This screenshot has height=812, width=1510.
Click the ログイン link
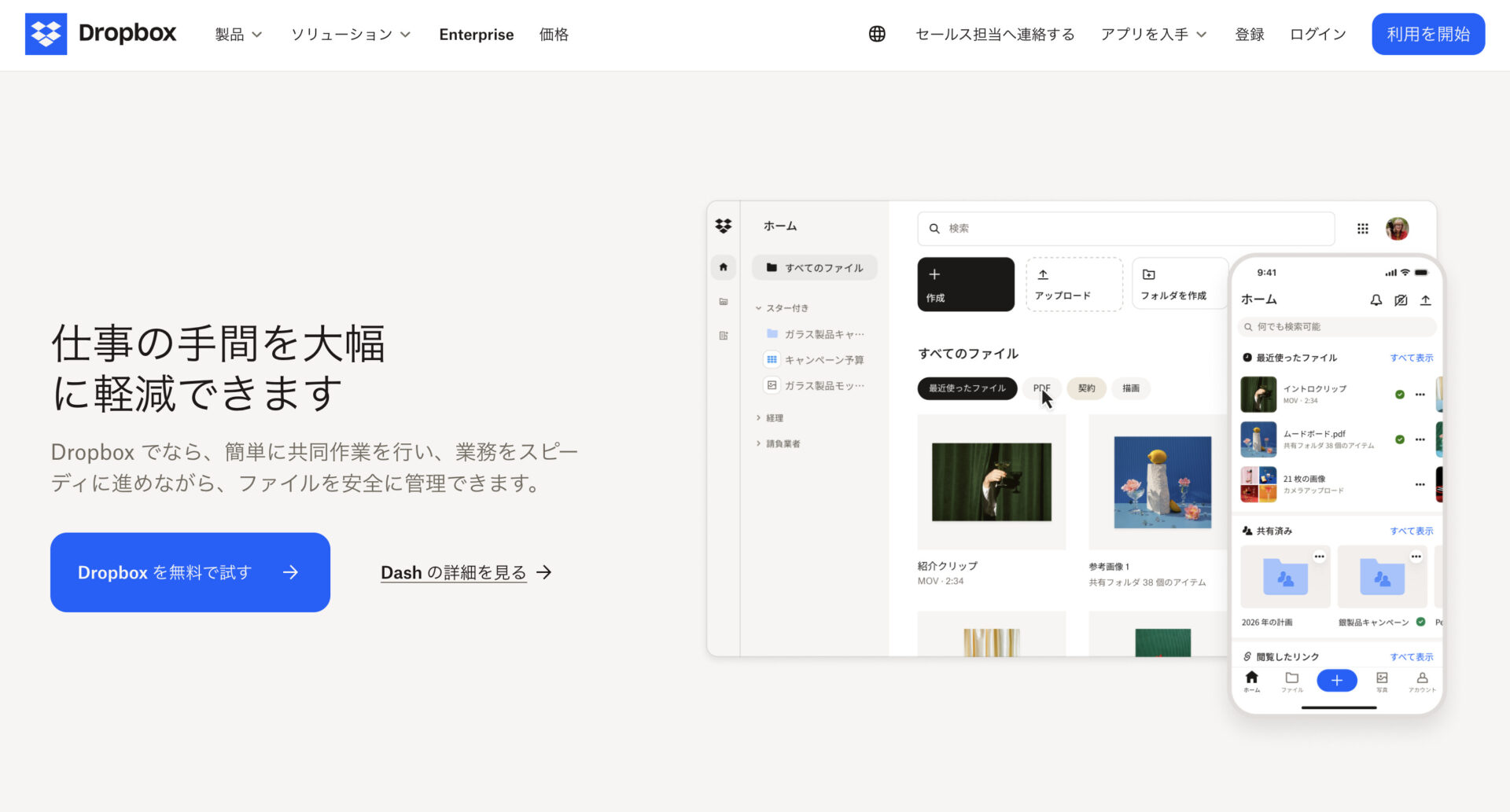(1318, 35)
